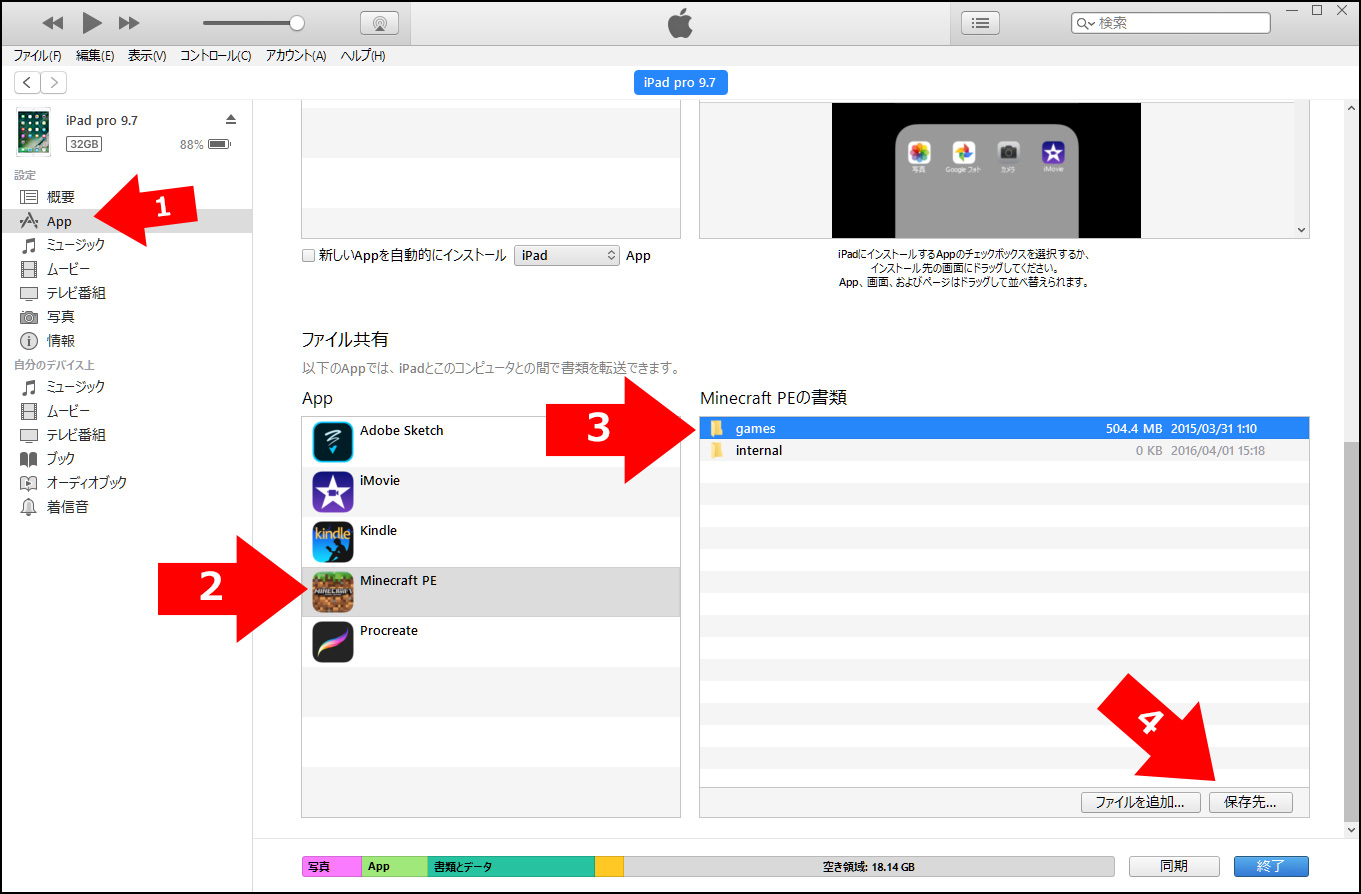
Task: Click the ファイルを追加... button
Action: [1141, 802]
